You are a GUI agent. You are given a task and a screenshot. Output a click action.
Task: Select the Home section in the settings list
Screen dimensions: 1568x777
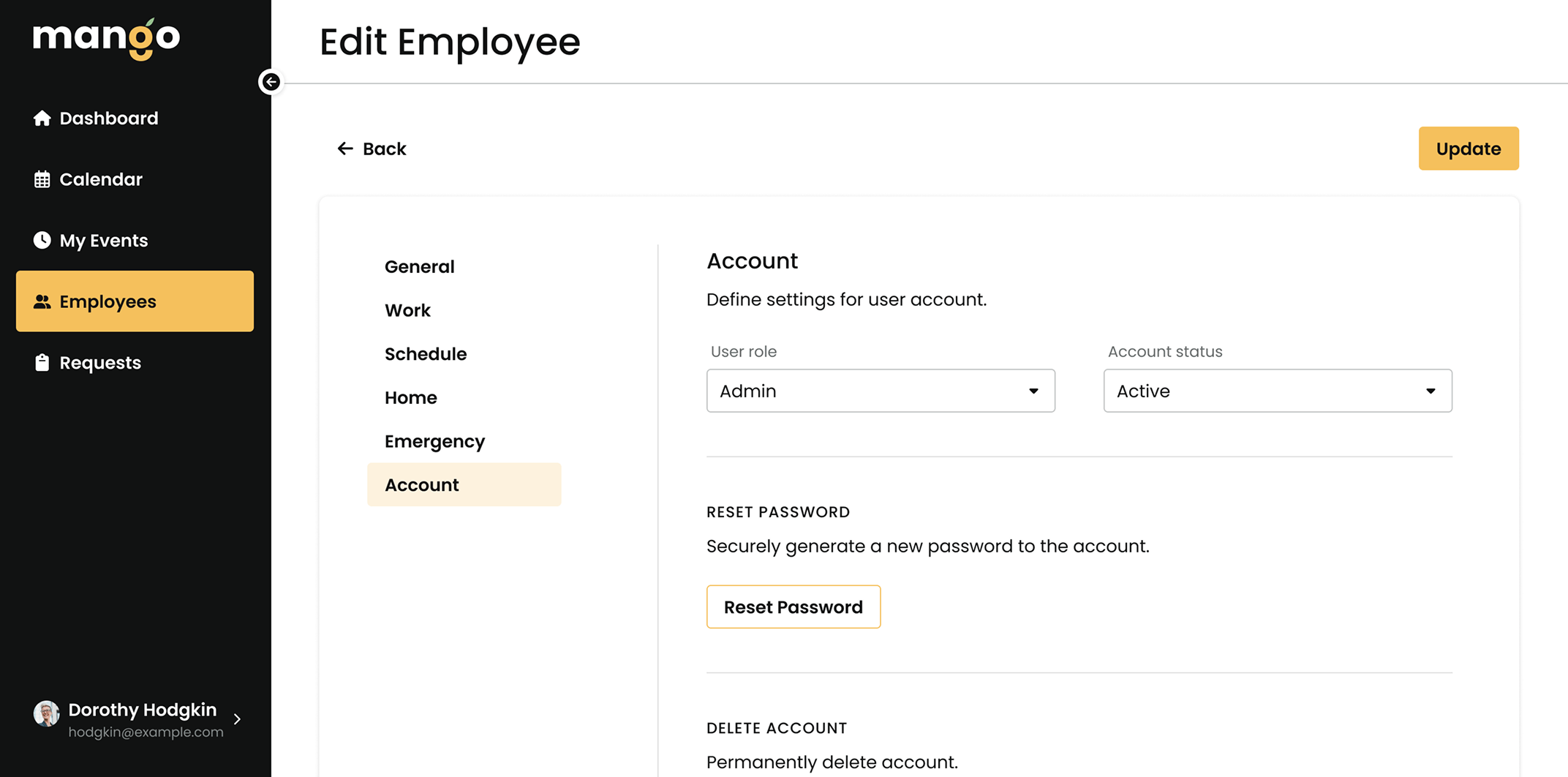410,397
